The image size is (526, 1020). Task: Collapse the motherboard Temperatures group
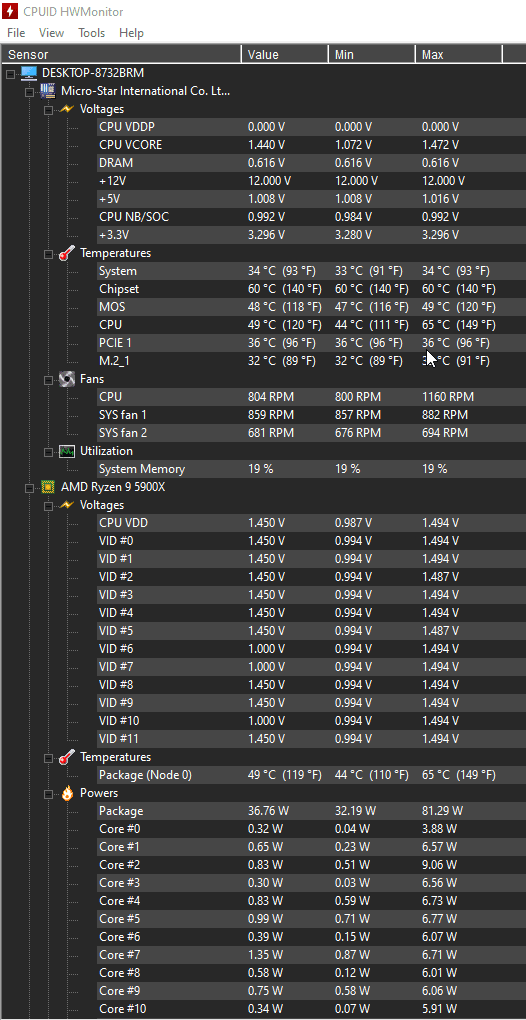48,254
